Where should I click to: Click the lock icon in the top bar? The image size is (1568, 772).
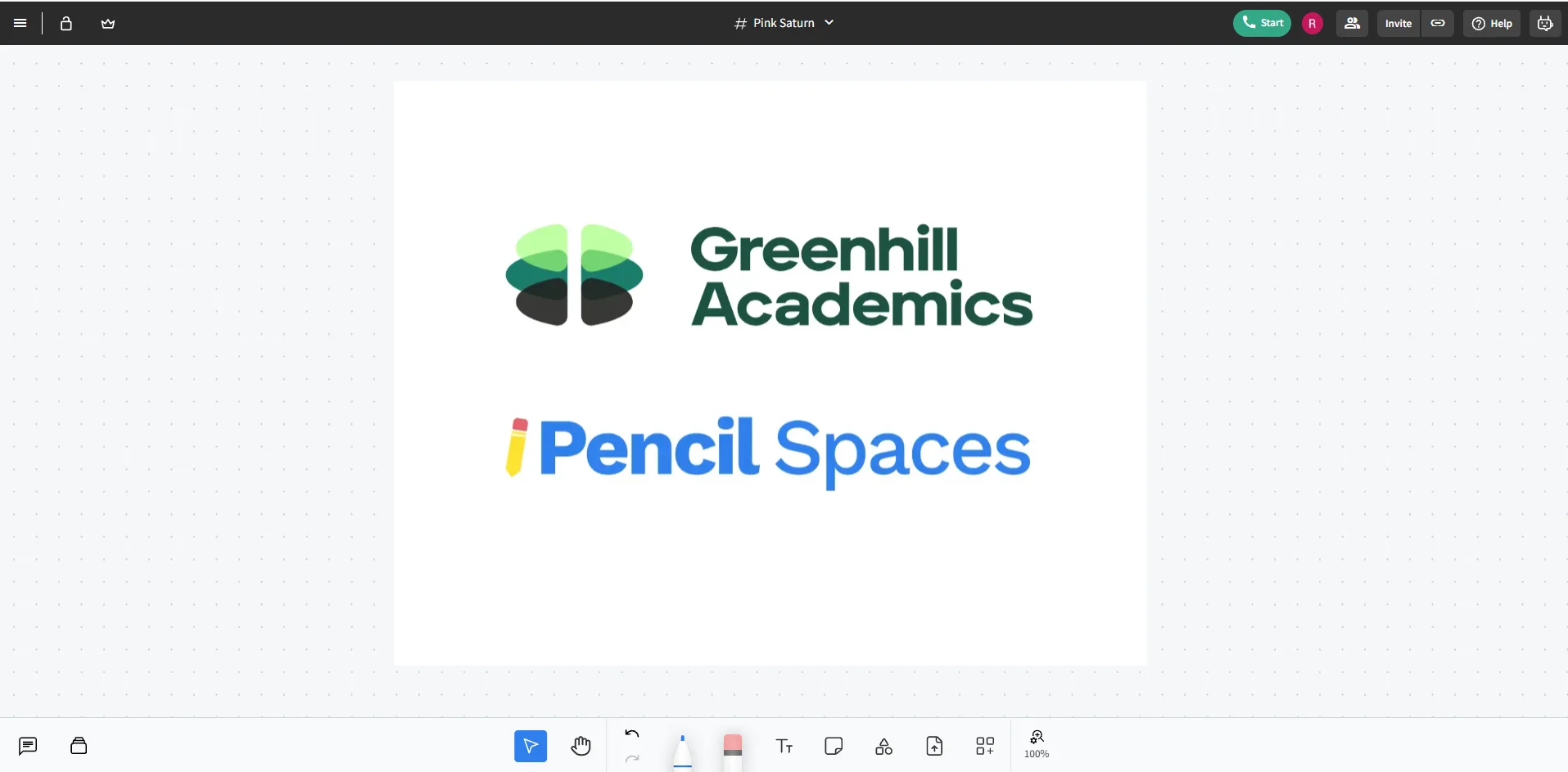pyautogui.click(x=66, y=23)
